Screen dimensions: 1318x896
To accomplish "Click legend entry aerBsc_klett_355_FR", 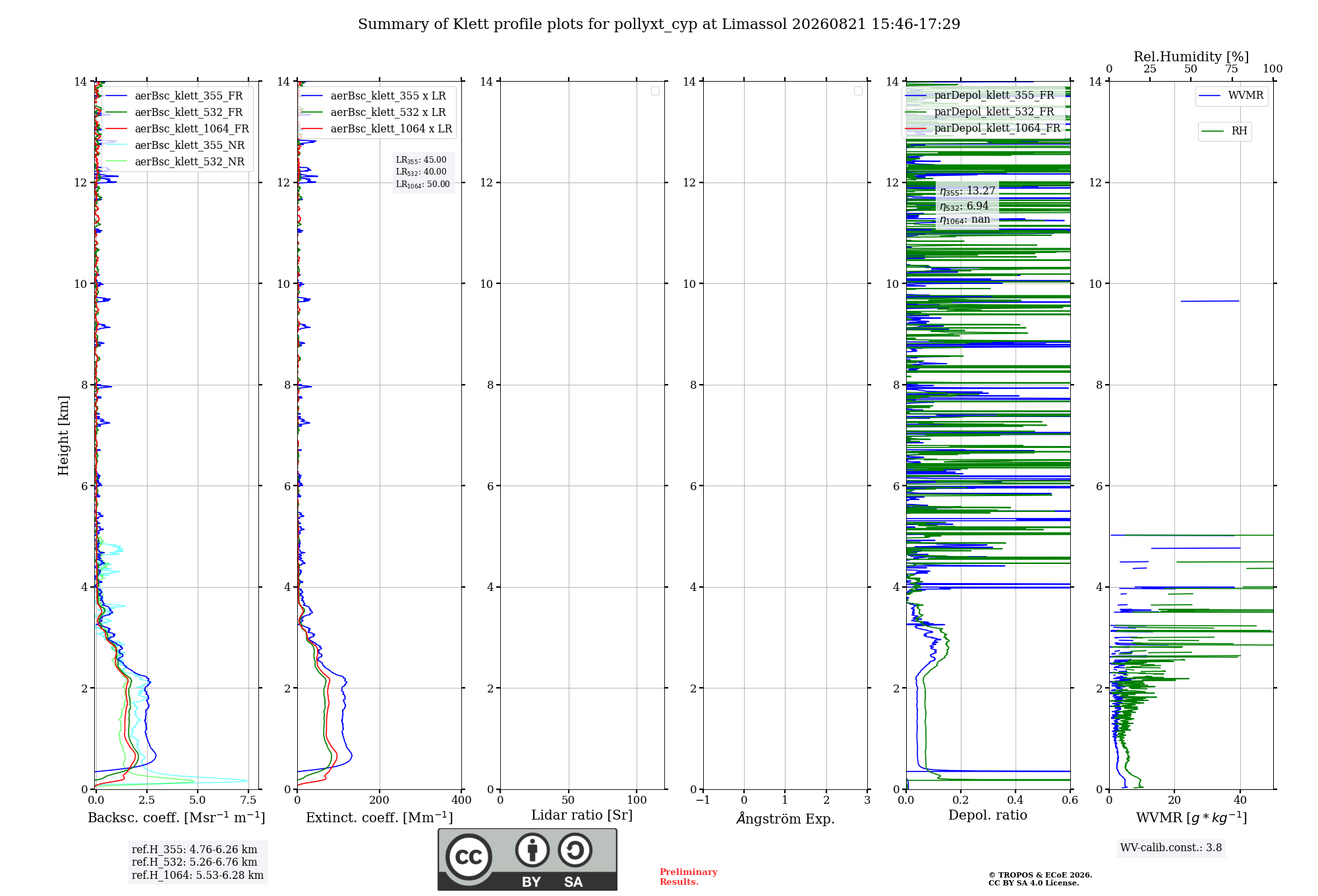I will pos(177,96).
